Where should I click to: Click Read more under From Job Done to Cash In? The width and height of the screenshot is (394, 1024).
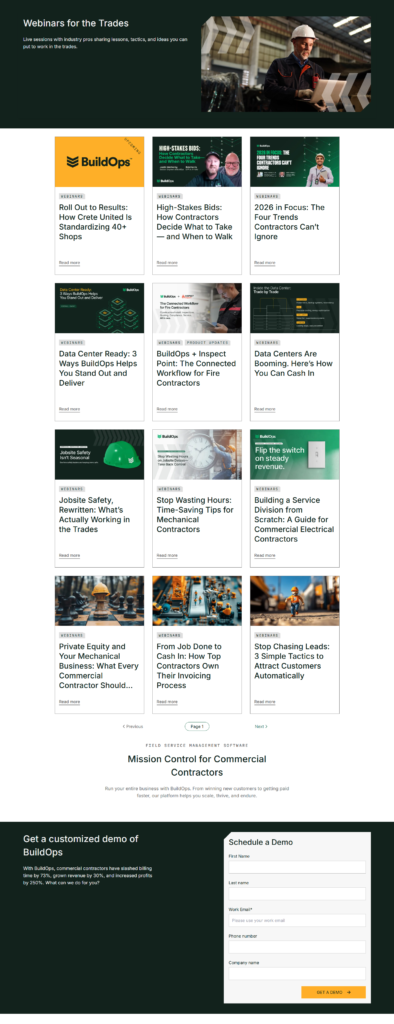(x=167, y=701)
